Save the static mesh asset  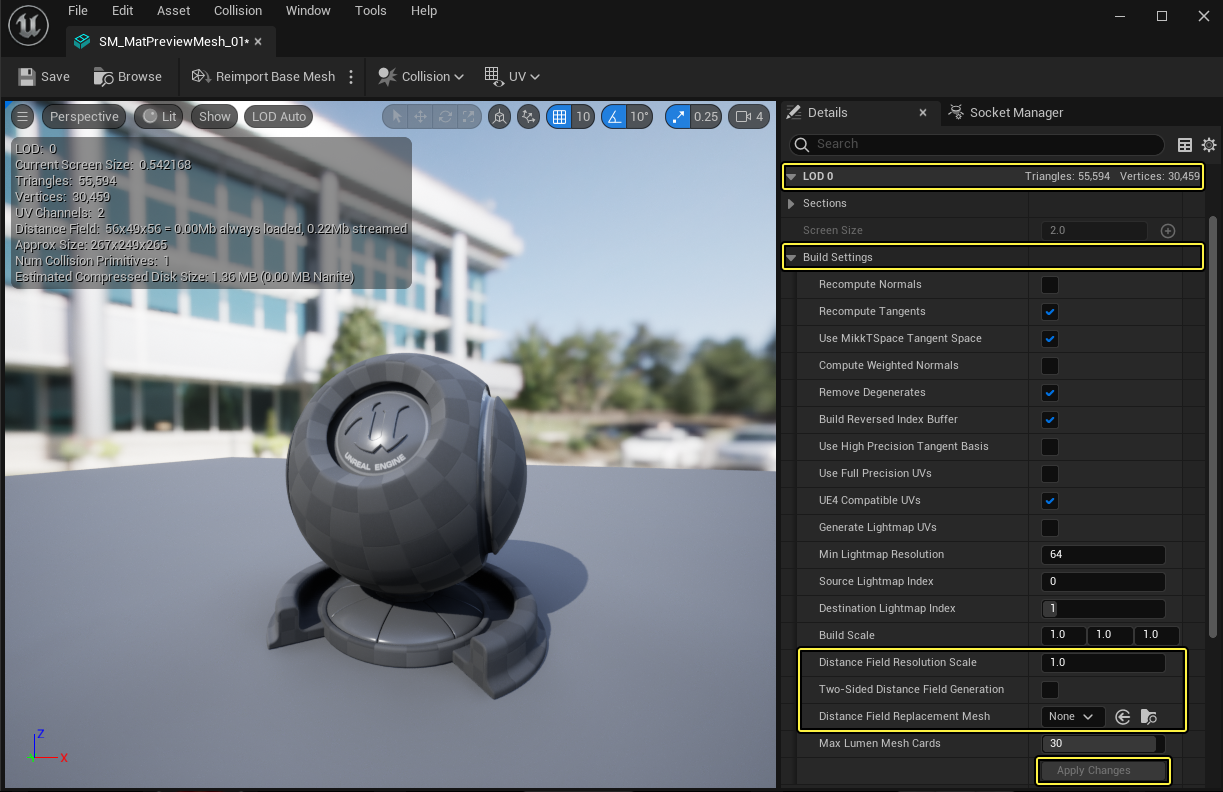pyautogui.click(x=44, y=76)
